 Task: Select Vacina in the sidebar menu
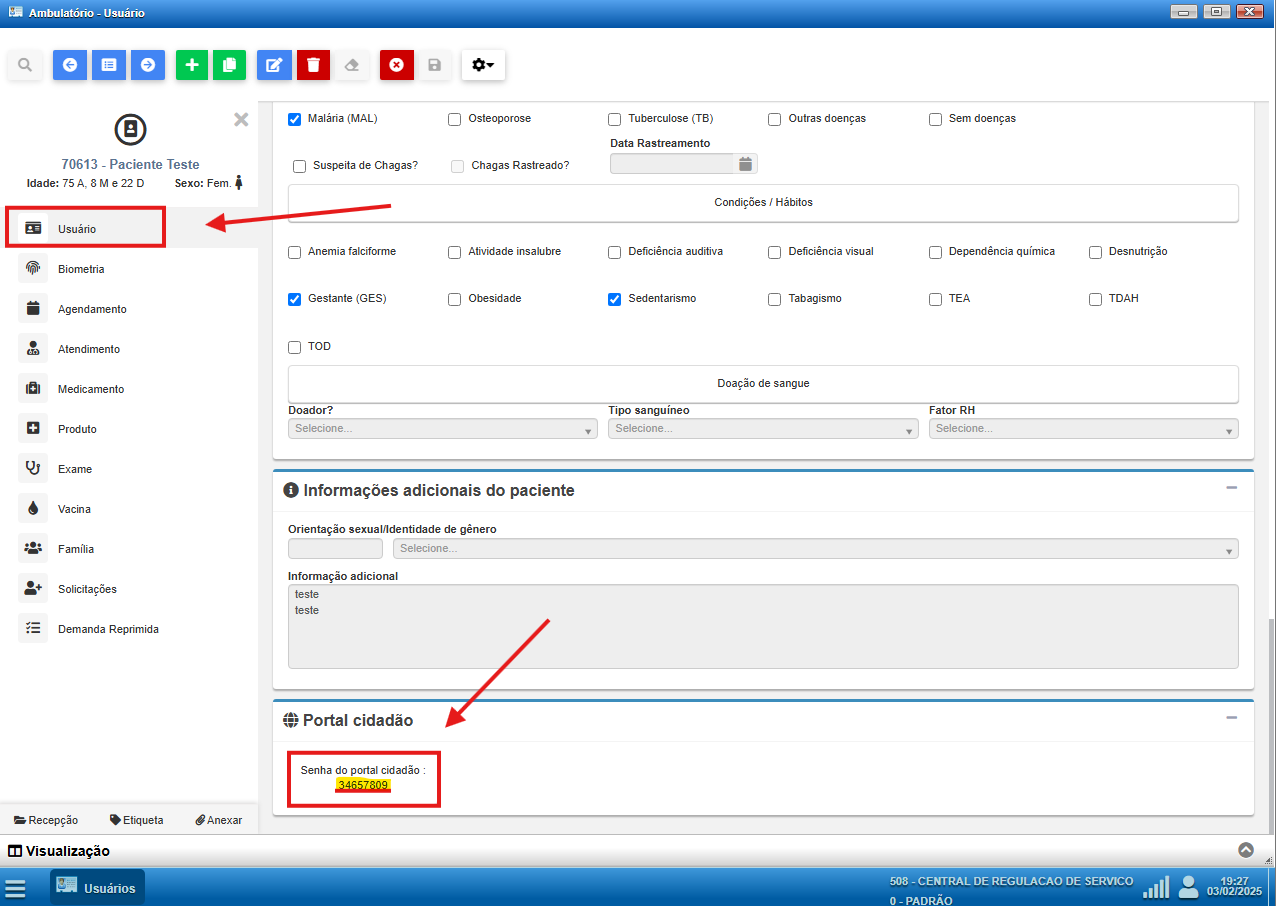tap(74, 509)
